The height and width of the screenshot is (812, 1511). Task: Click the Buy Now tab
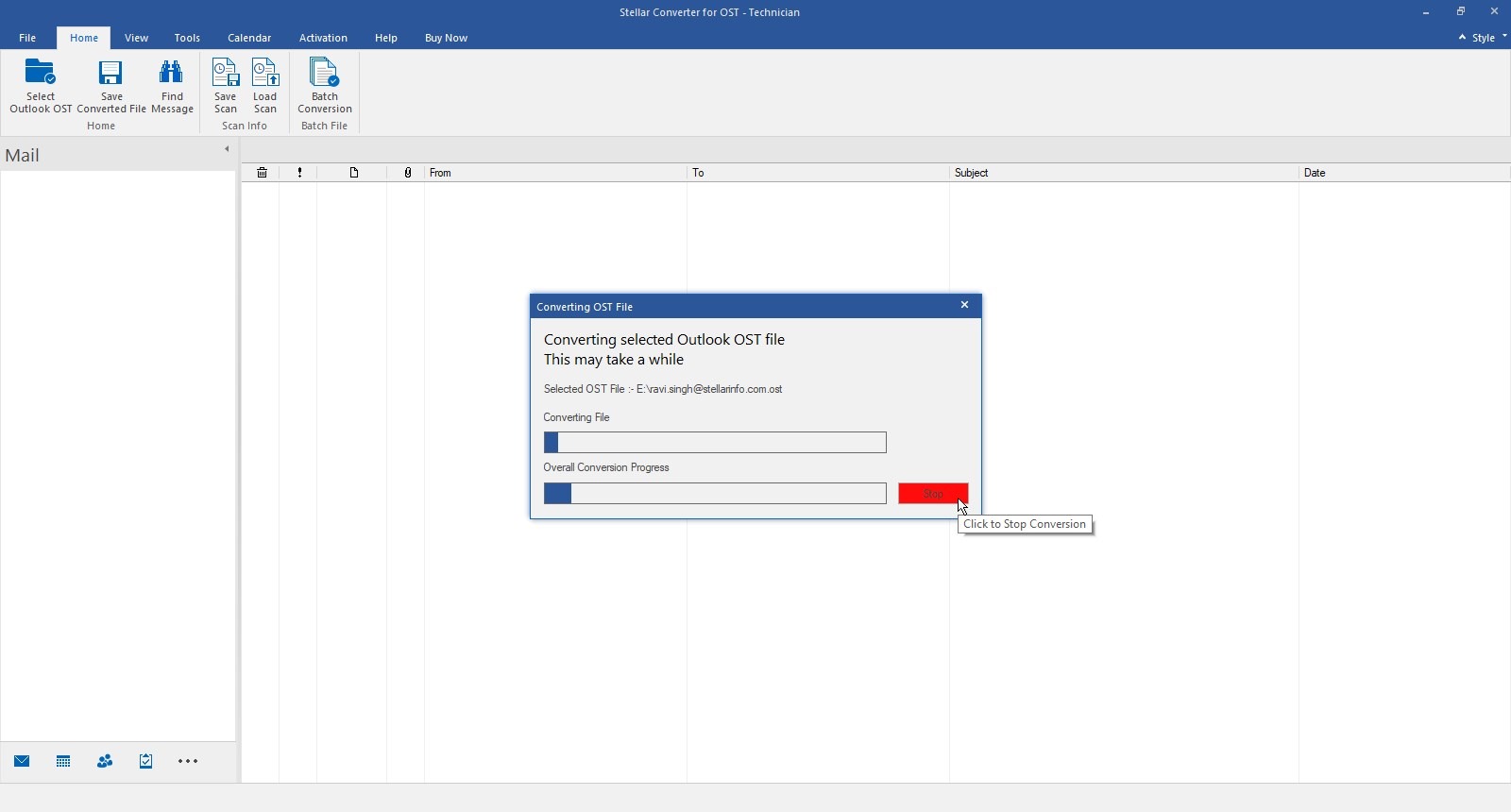(x=446, y=38)
